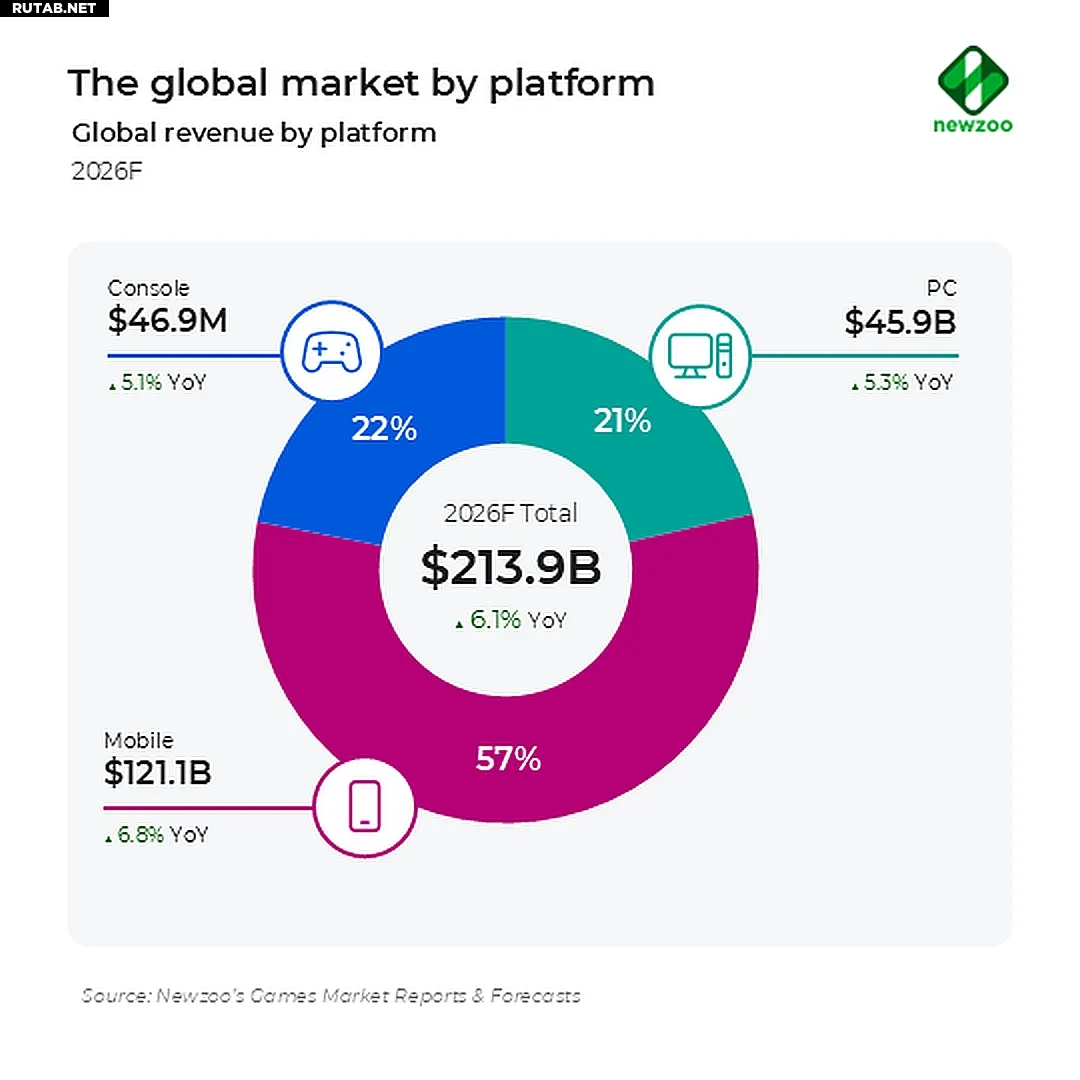Click the 2026F Total label

click(510, 513)
